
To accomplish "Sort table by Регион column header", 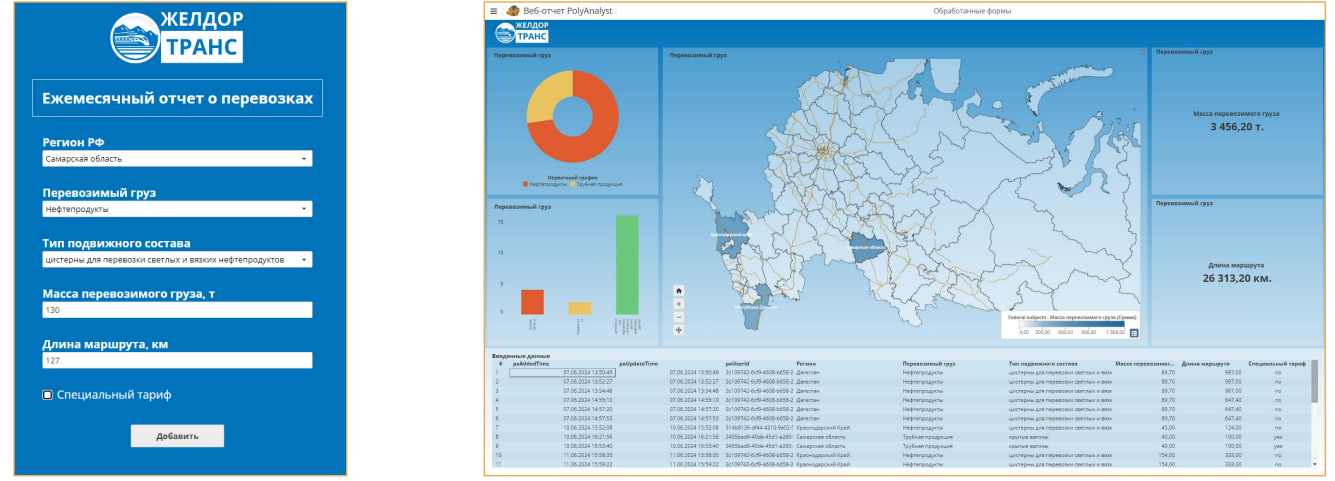I will coord(806,364).
